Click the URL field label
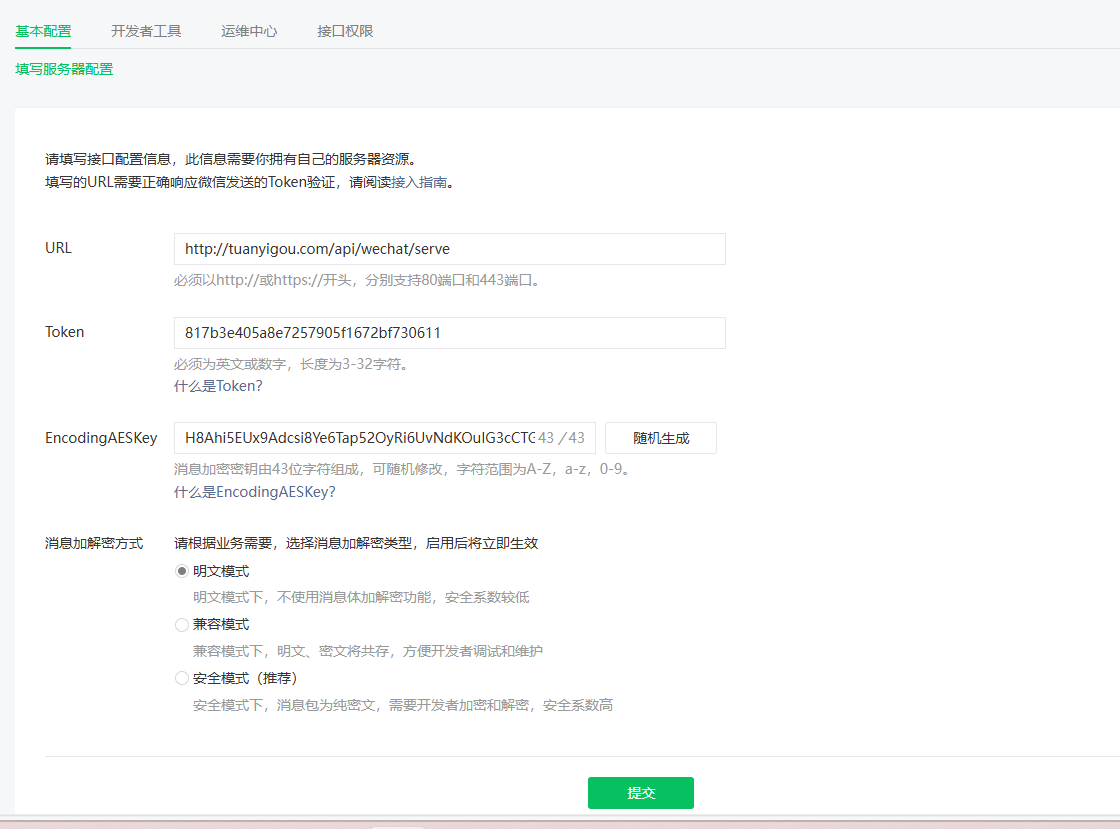This screenshot has width=1120, height=829. pyautogui.click(x=59, y=248)
